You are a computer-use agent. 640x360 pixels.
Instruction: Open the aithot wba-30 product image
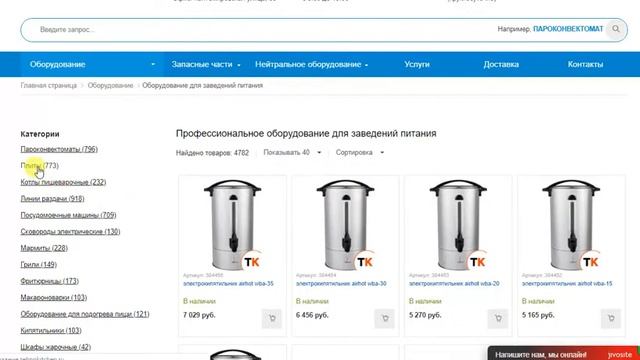[345, 224]
